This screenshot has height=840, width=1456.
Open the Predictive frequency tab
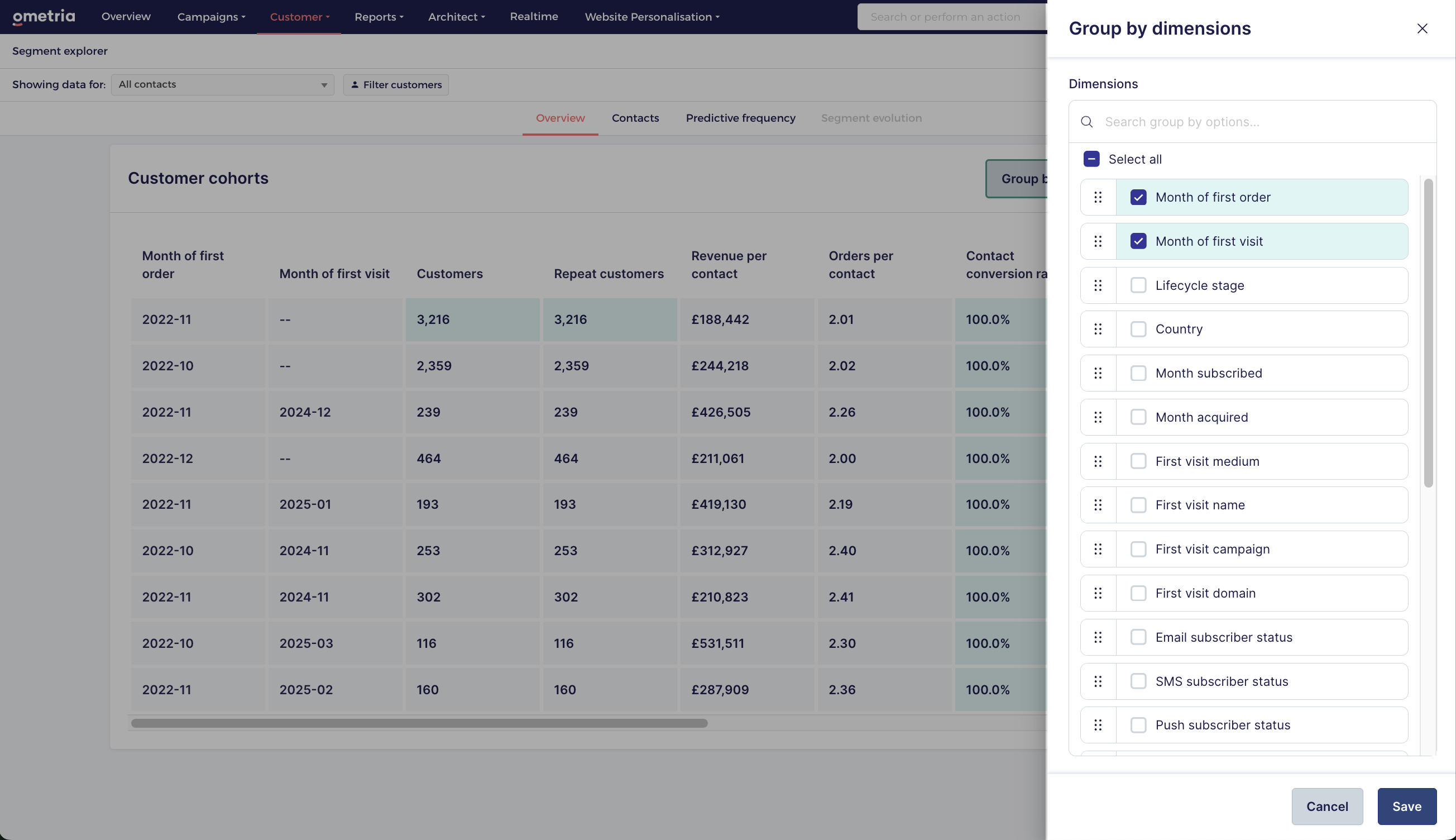[740, 118]
